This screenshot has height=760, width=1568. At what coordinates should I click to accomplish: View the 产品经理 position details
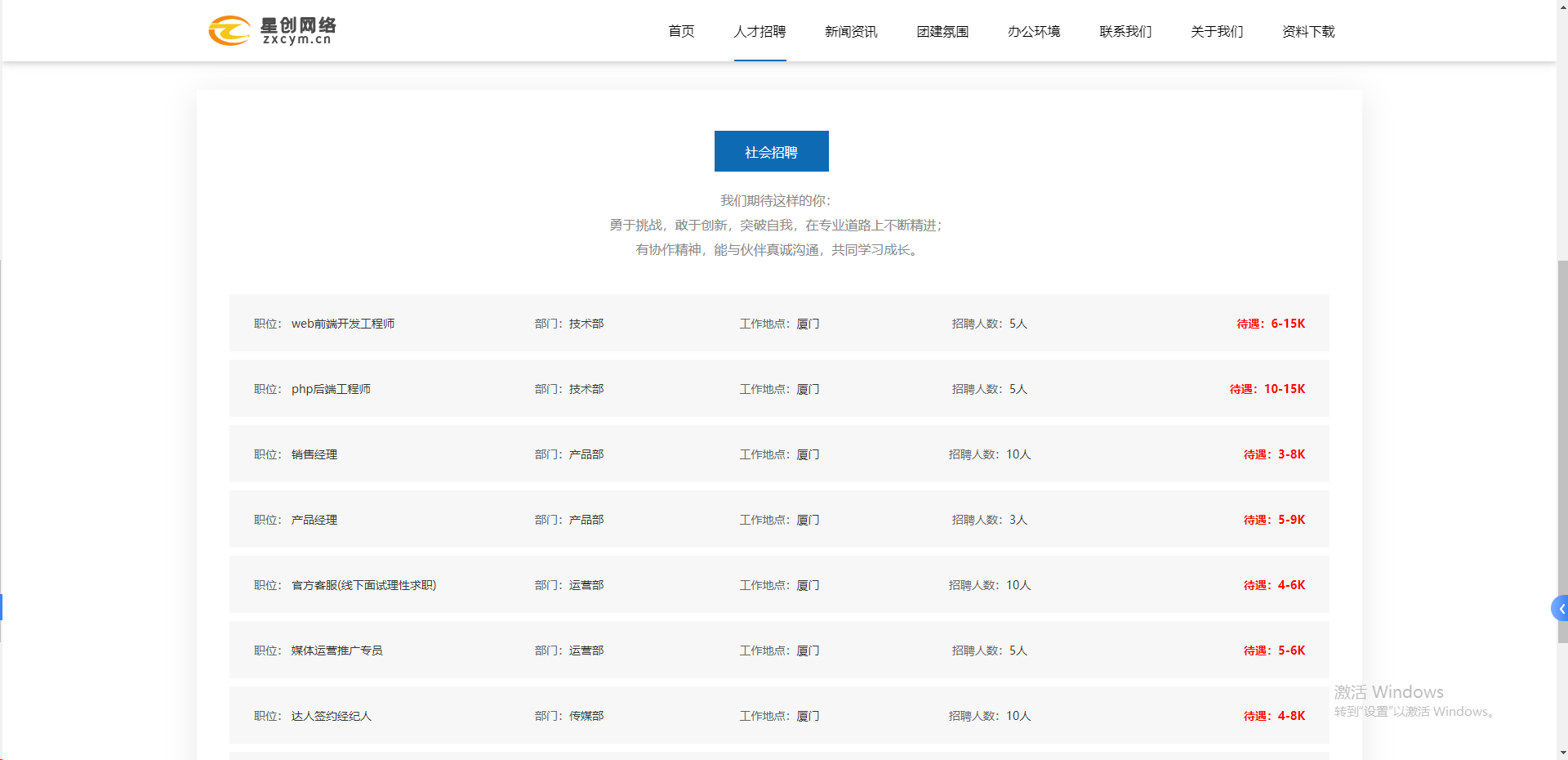coord(314,520)
